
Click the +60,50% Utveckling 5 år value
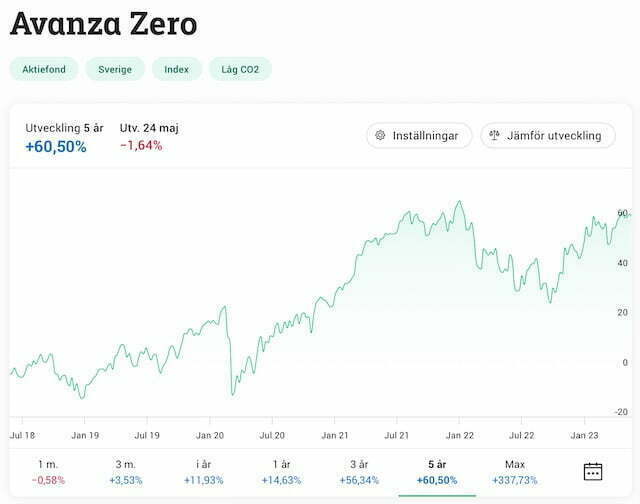click(x=56, y=147)
